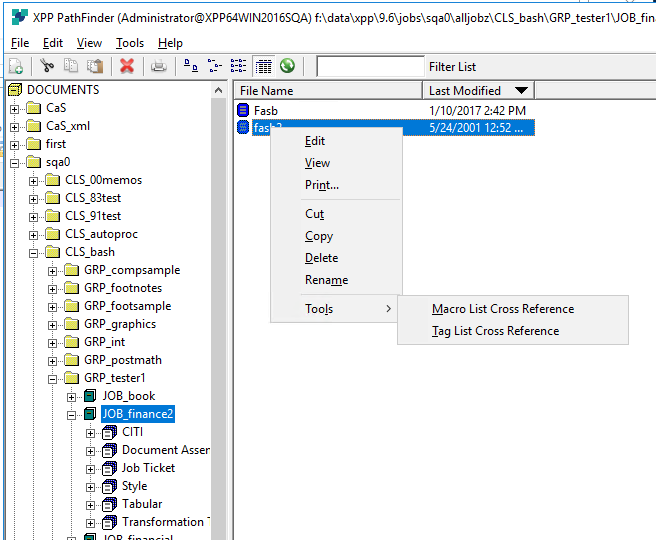The height and width of the screenshot is (540, 656).
Task: Sort by Last Modified column header
Action: [x=479, y=91]
